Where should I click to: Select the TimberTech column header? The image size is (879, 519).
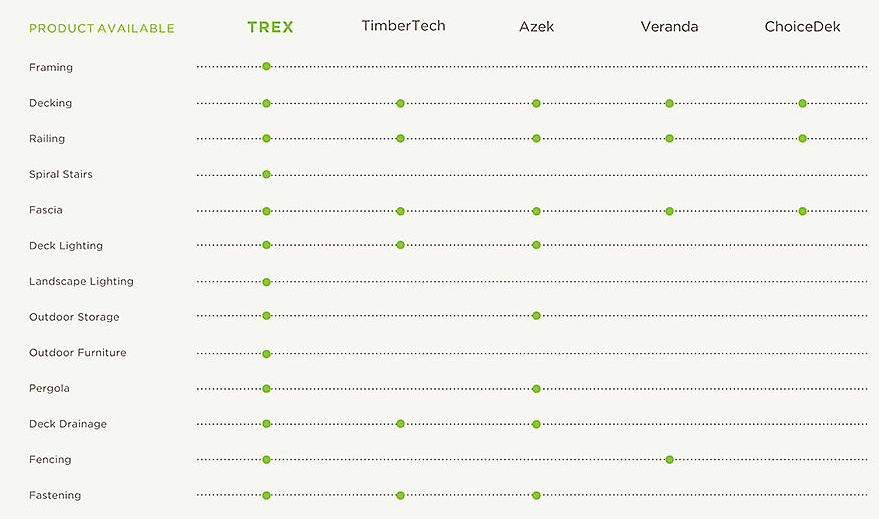pos(403,26)
